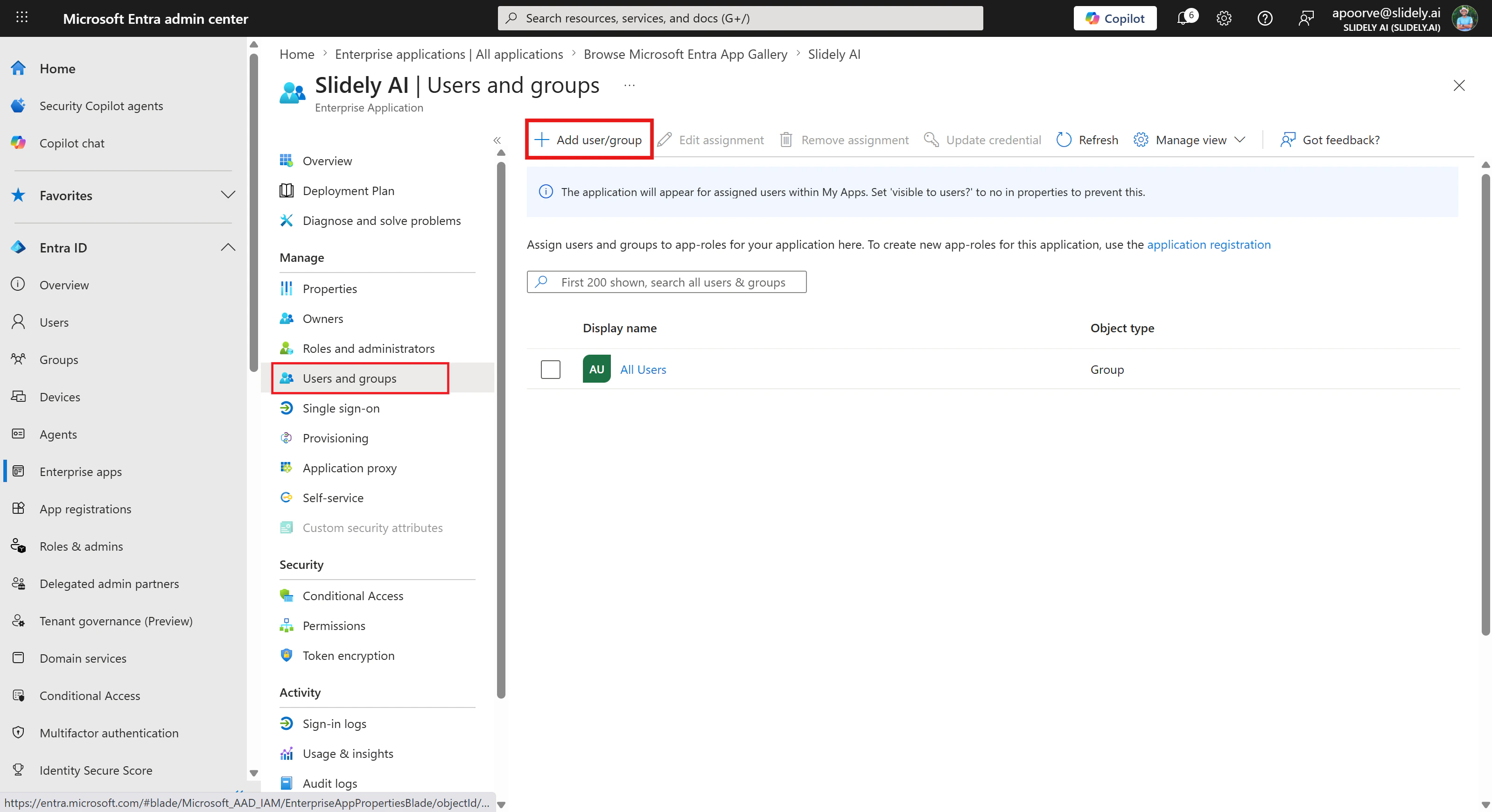Click the Delegated admin partners icon
Viewport: 1492px width, 812px height.
19,583
